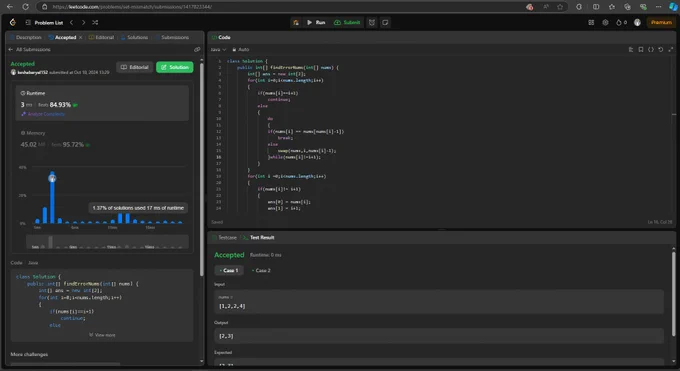Run the code
The image size is (680, 371).
[316, 23]
